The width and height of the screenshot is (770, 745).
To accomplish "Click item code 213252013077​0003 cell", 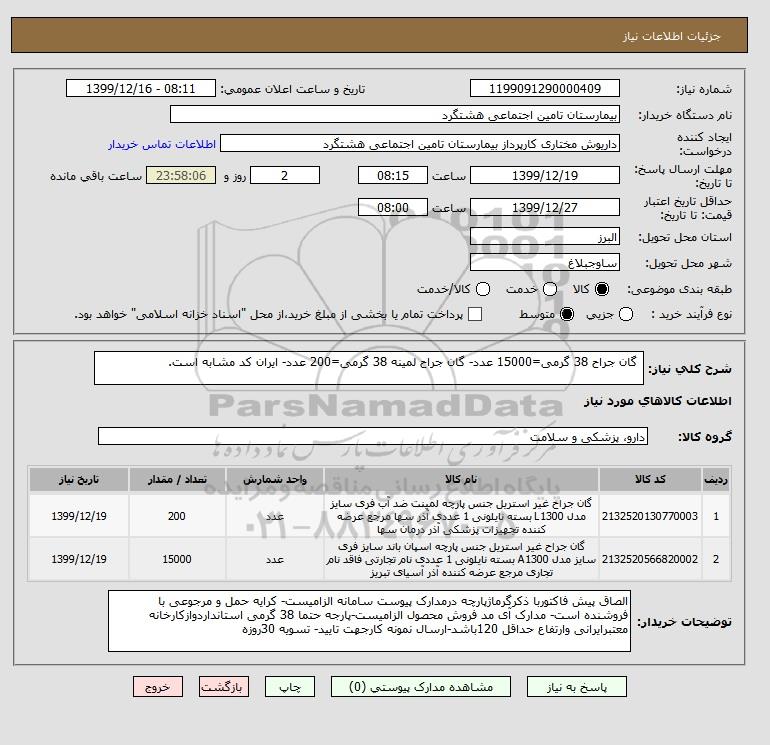I will (x=650, y=516).
